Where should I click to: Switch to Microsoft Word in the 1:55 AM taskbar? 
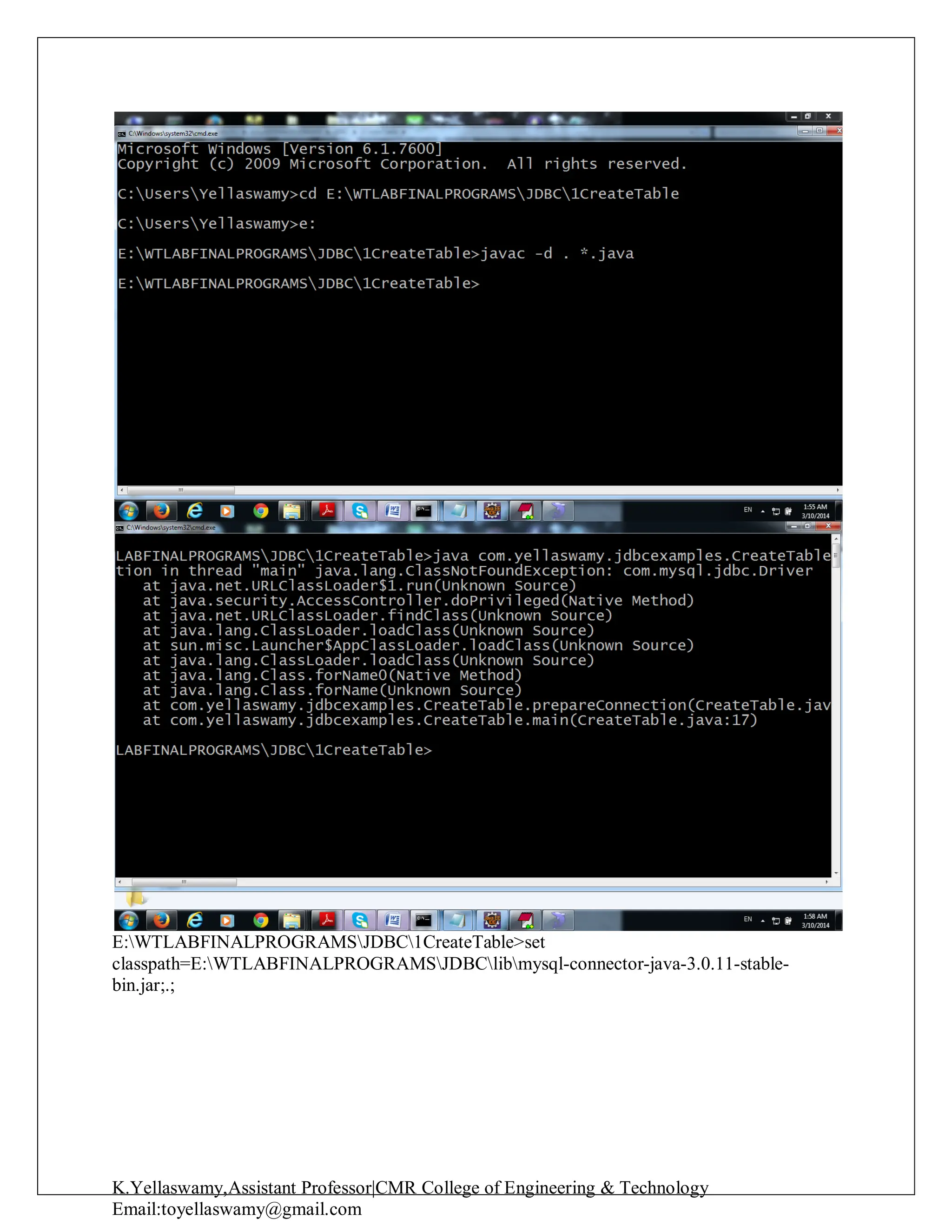pos(393,511)
